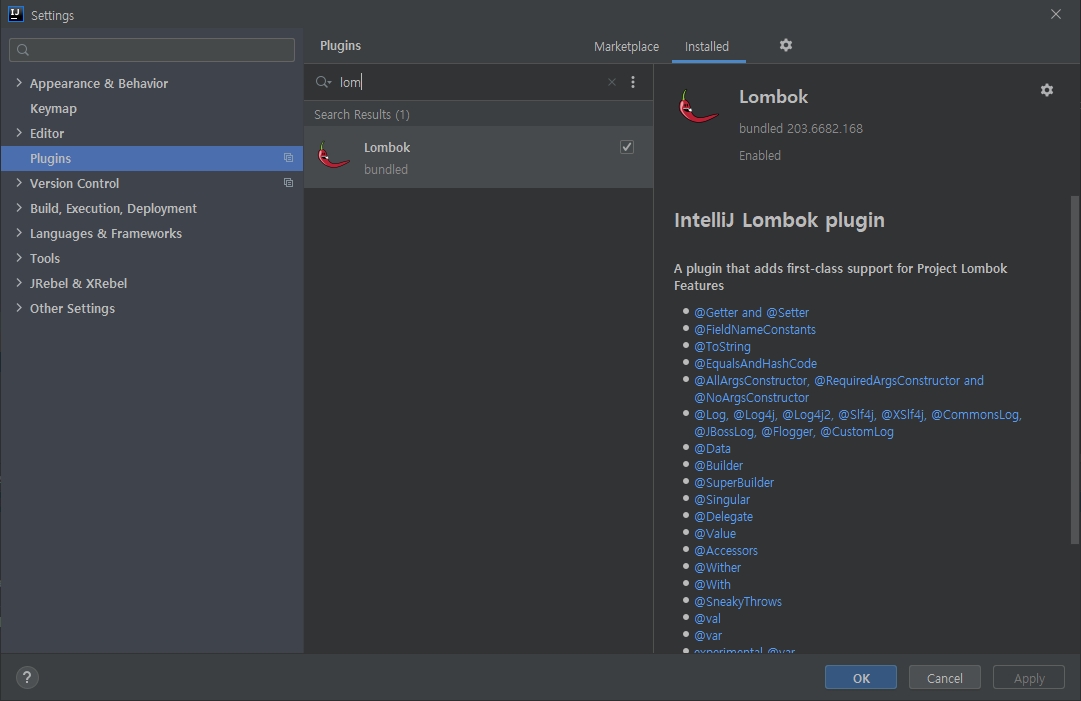Open the Keymap settings page

click(x=53, y=108)
